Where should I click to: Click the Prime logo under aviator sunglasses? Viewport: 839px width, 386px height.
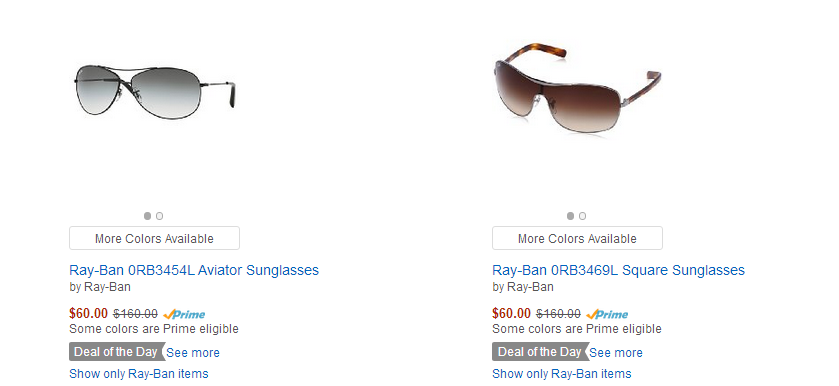[184, 314]
